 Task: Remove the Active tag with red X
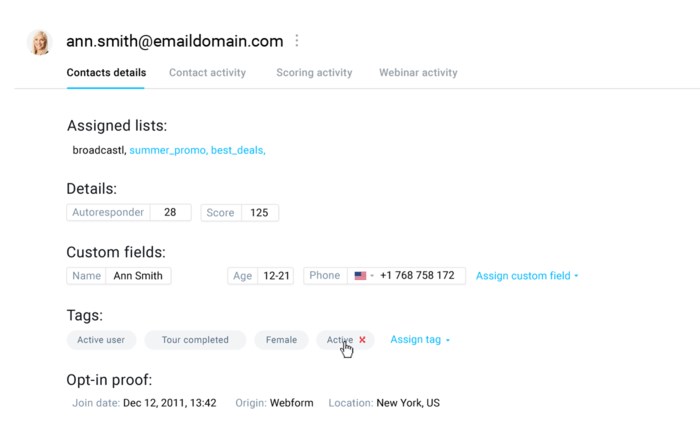[x=362, y=340]
